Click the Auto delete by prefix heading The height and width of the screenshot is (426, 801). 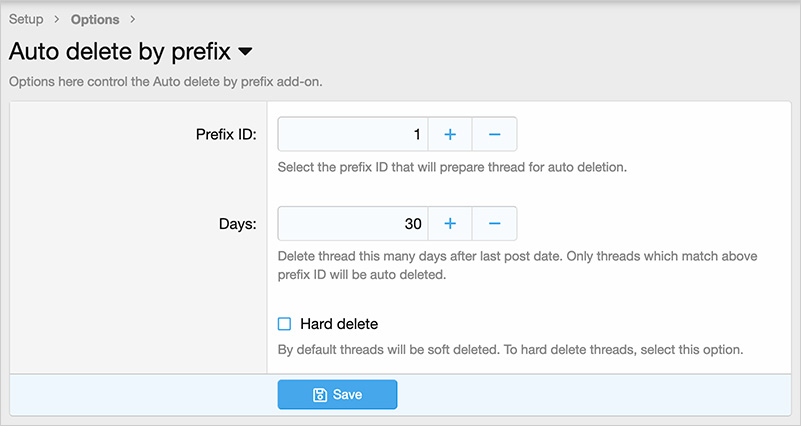[x=120, y=52]
